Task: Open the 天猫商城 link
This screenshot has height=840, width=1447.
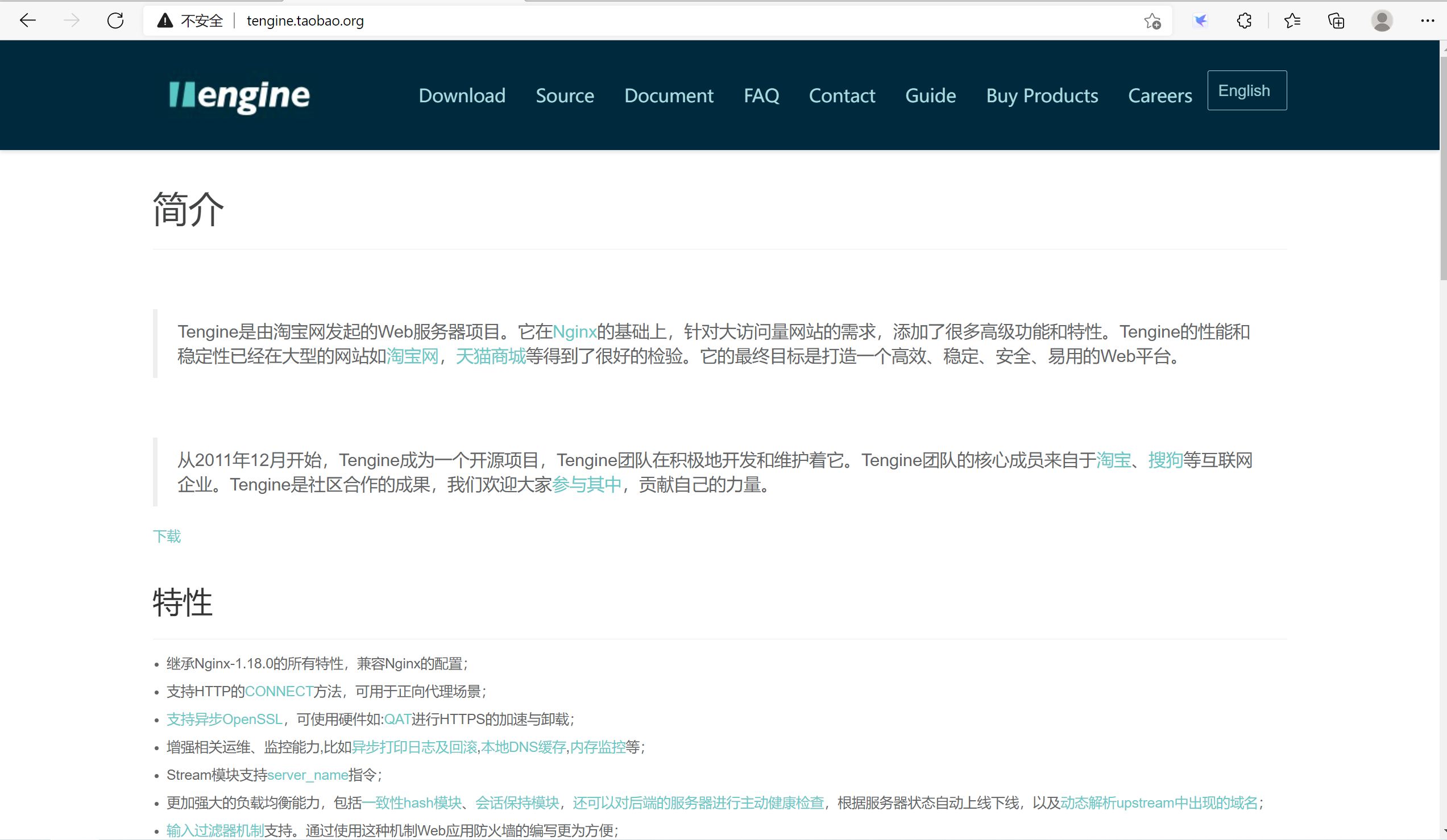Action: click(x=490, y=356)
